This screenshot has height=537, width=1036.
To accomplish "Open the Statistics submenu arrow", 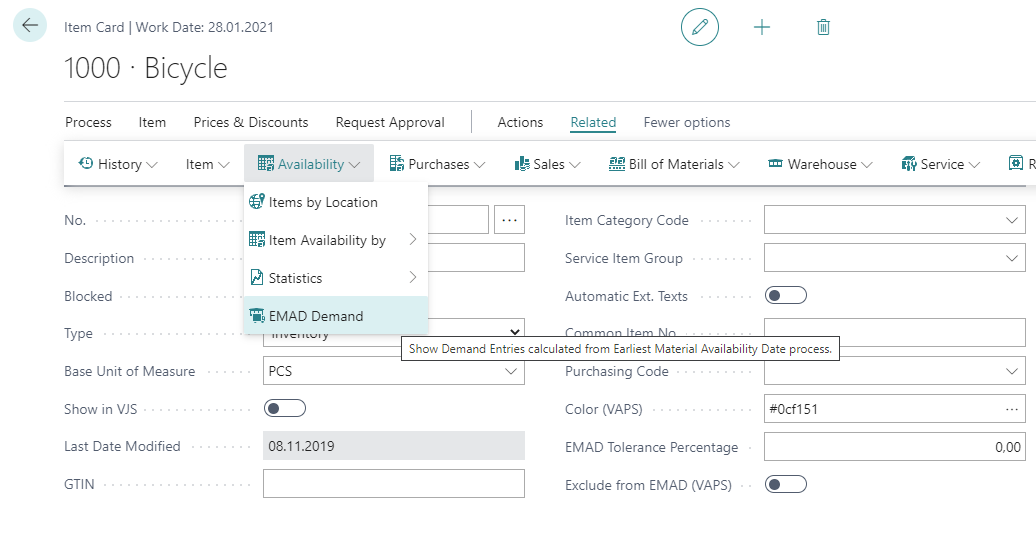I will [x=412, y=277].
